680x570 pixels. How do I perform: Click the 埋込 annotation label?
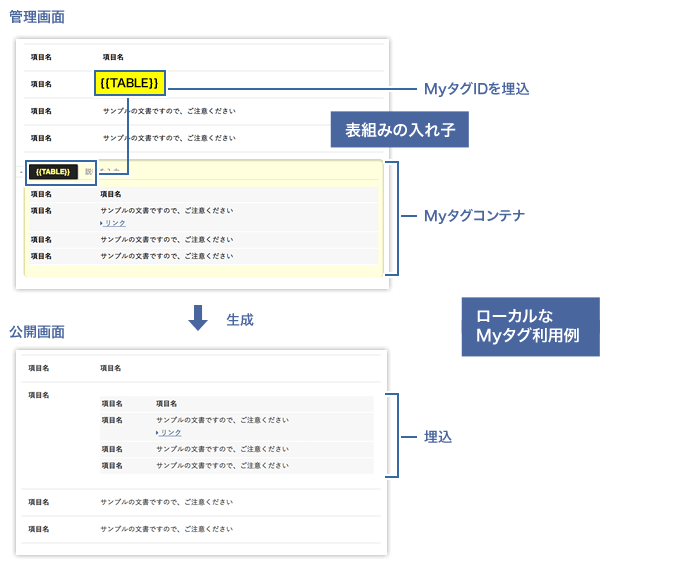(438, 437)
